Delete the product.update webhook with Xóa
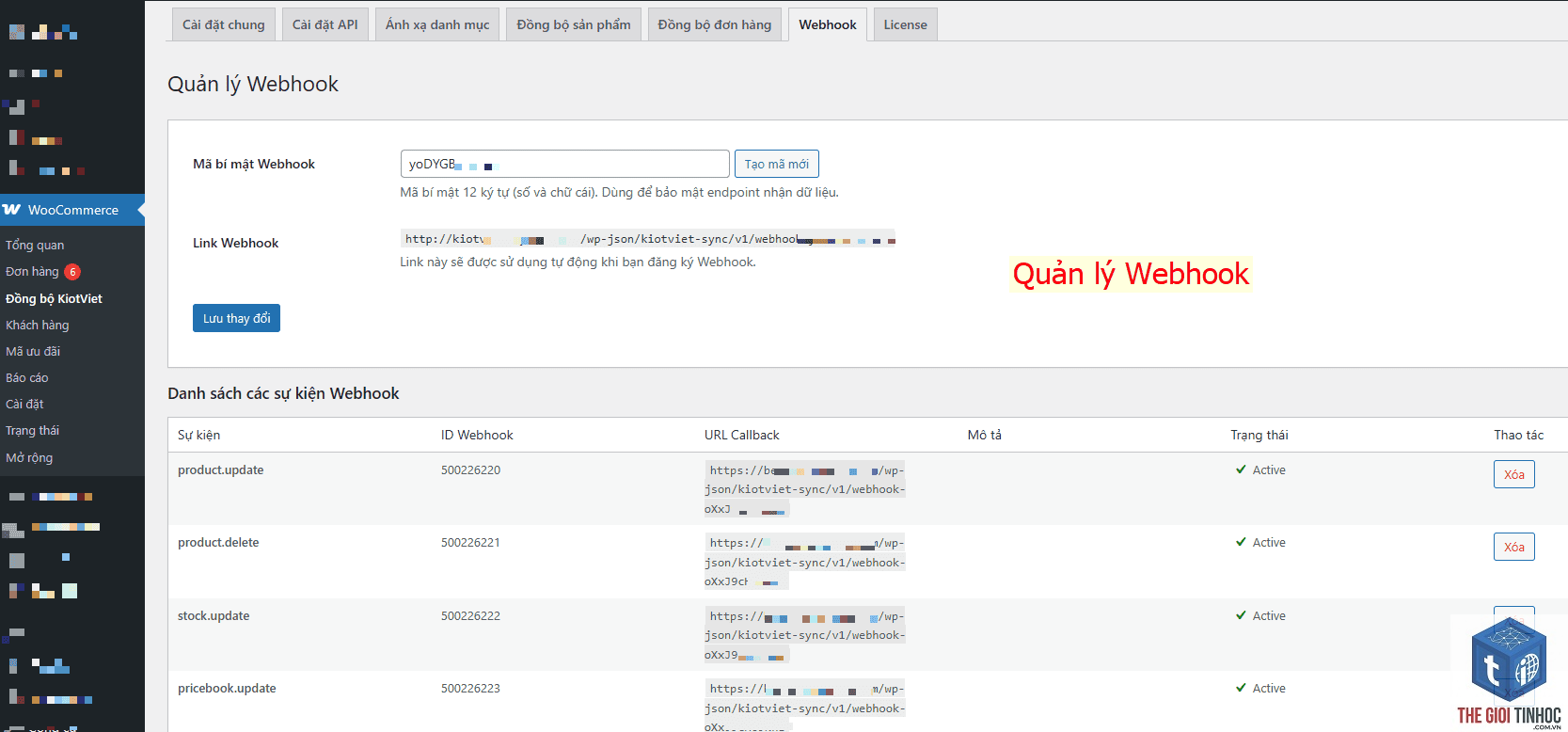The width and height of the screenshot is (1568, 732). pos(1514,474)
